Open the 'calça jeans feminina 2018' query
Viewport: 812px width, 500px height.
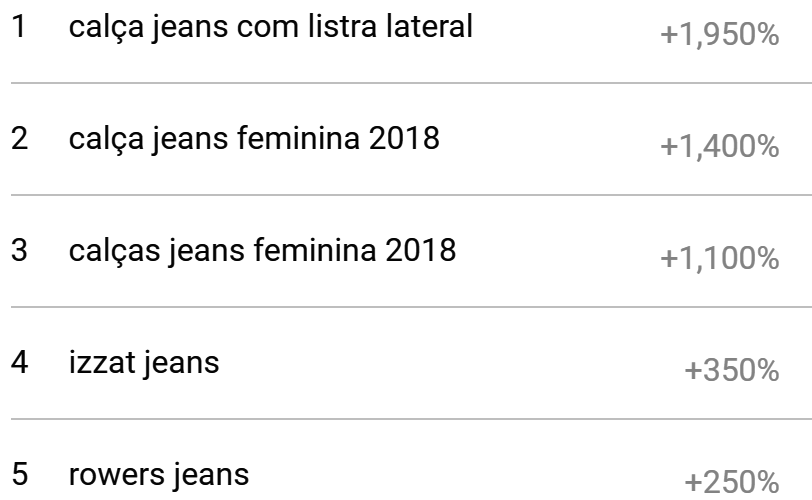(254, 139)
